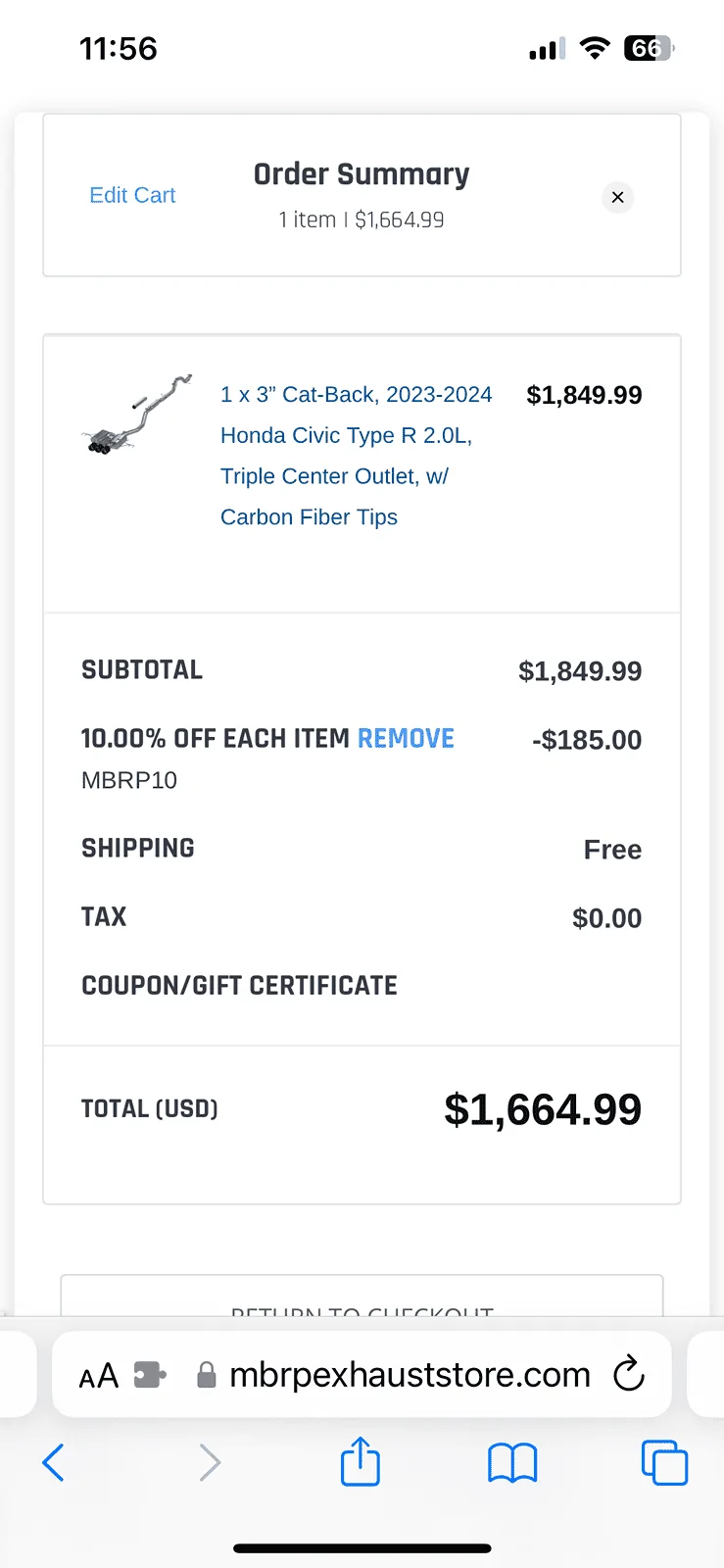The height and width of the screenshot is (1568, 724).
Task: Tap the battery indicator in status bar
Action: coord(649,48)
